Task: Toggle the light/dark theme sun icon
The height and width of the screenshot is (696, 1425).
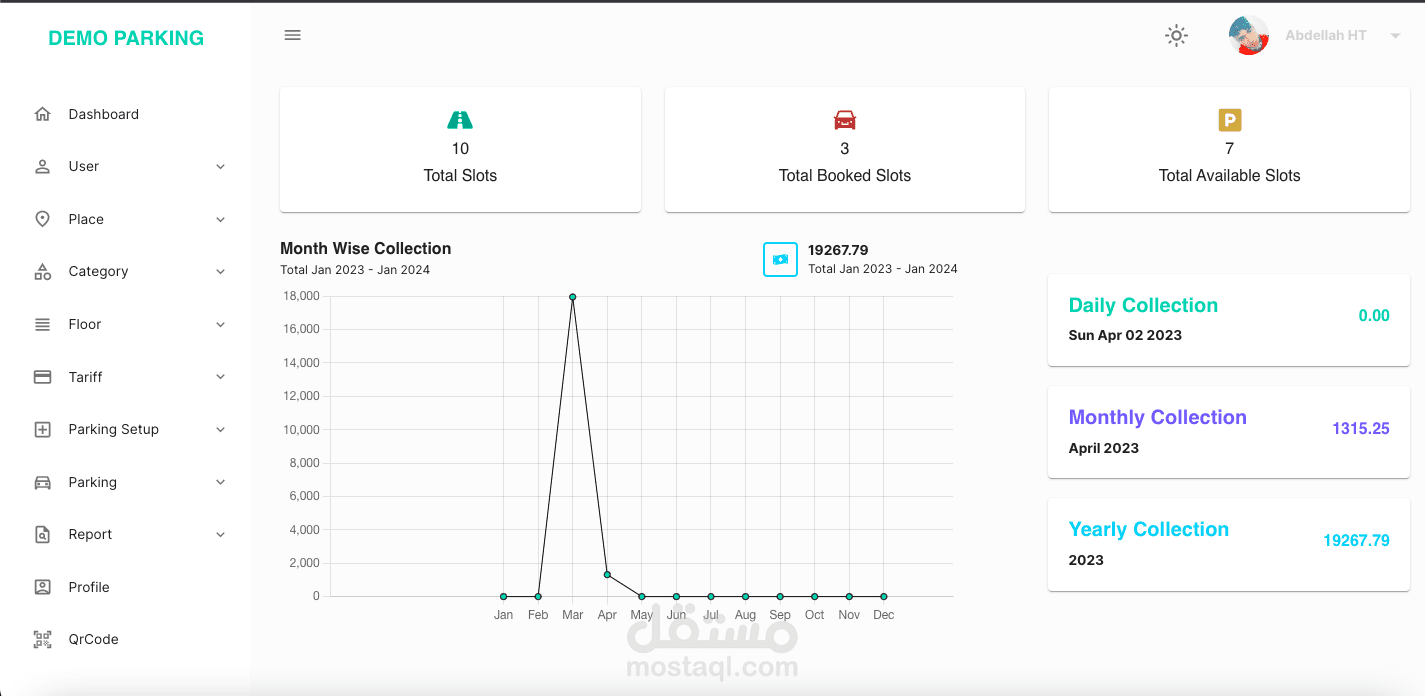Action: 1176,35
